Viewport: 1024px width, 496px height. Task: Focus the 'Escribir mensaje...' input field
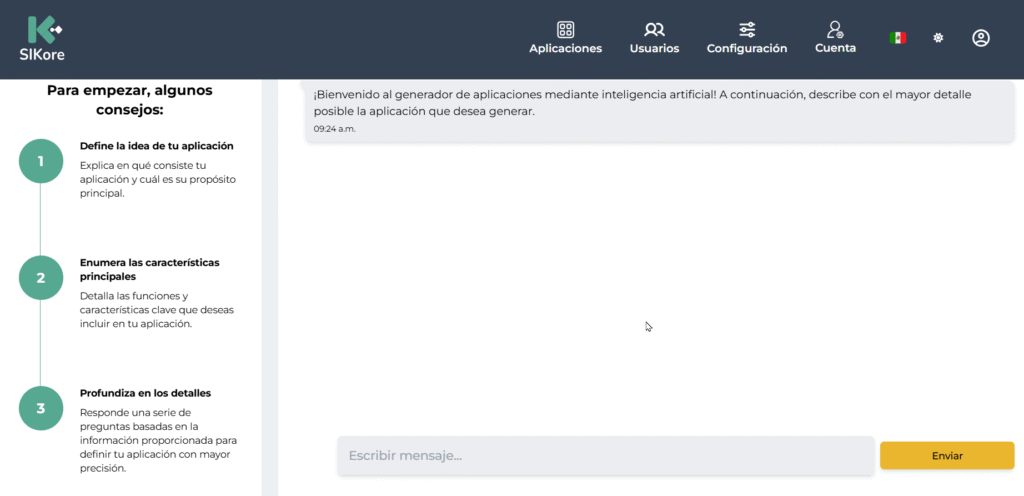605,456
